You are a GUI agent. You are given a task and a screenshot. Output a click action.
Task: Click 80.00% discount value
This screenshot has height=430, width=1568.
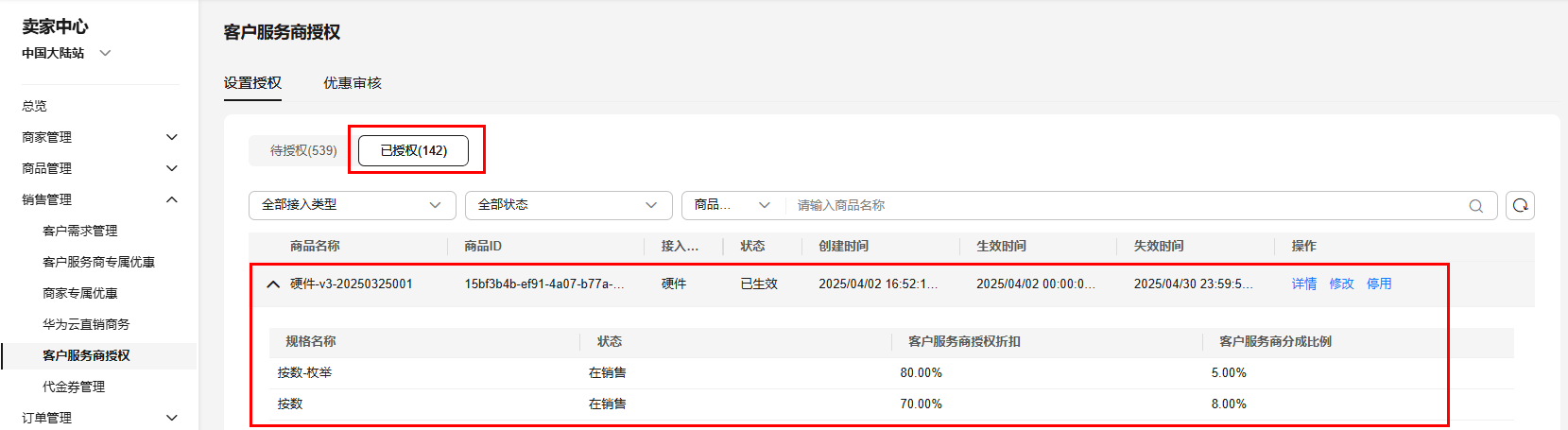tap(922, 372)
